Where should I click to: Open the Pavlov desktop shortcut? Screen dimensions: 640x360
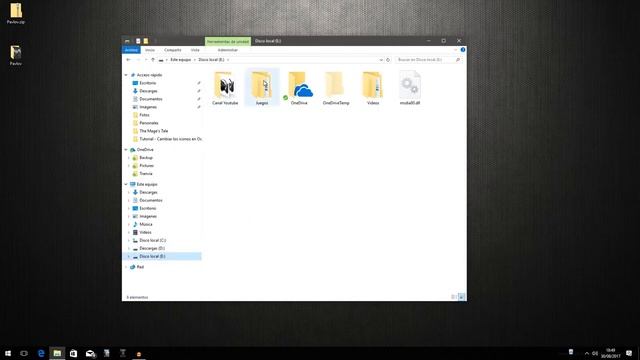[x=16, y=55]
